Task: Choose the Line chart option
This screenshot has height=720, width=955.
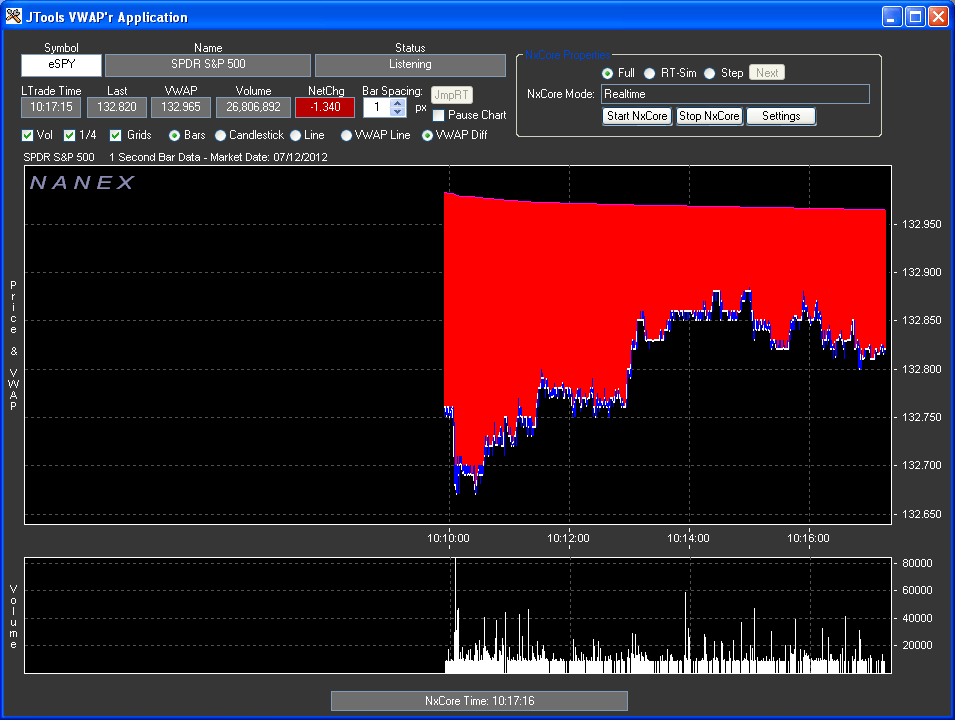Action: click(296, 135)
